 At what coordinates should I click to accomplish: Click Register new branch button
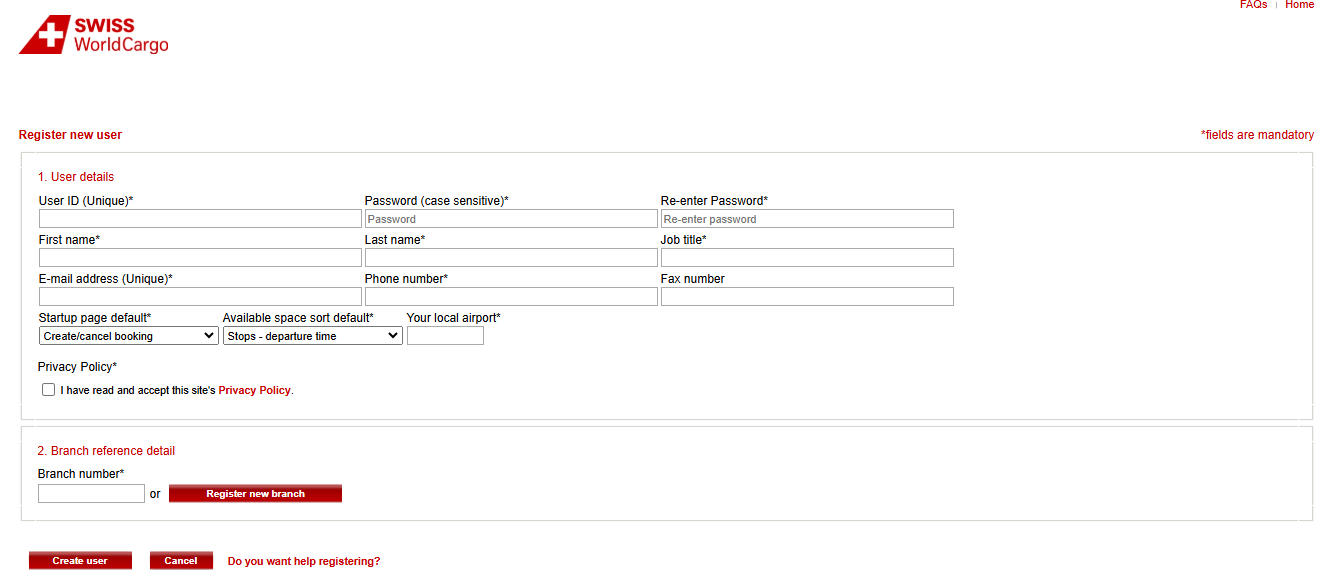click(x=255, y=494)
